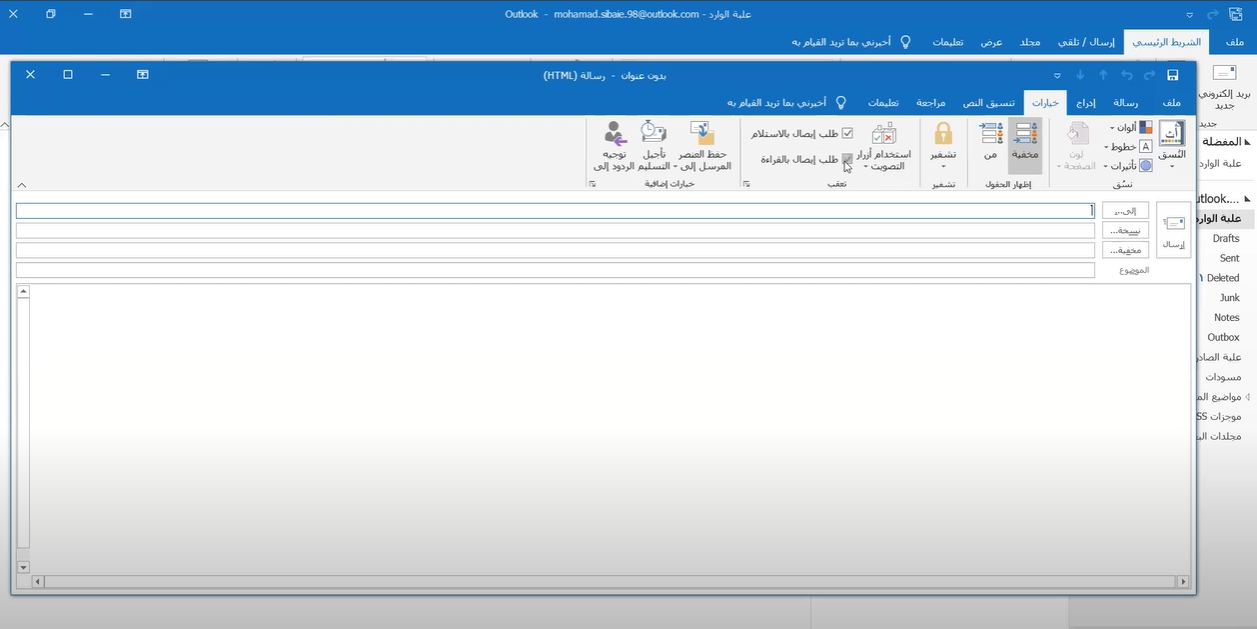Select the Junk folder in the sidebar
1257x629 pixels.
[x=1229, y=298]
